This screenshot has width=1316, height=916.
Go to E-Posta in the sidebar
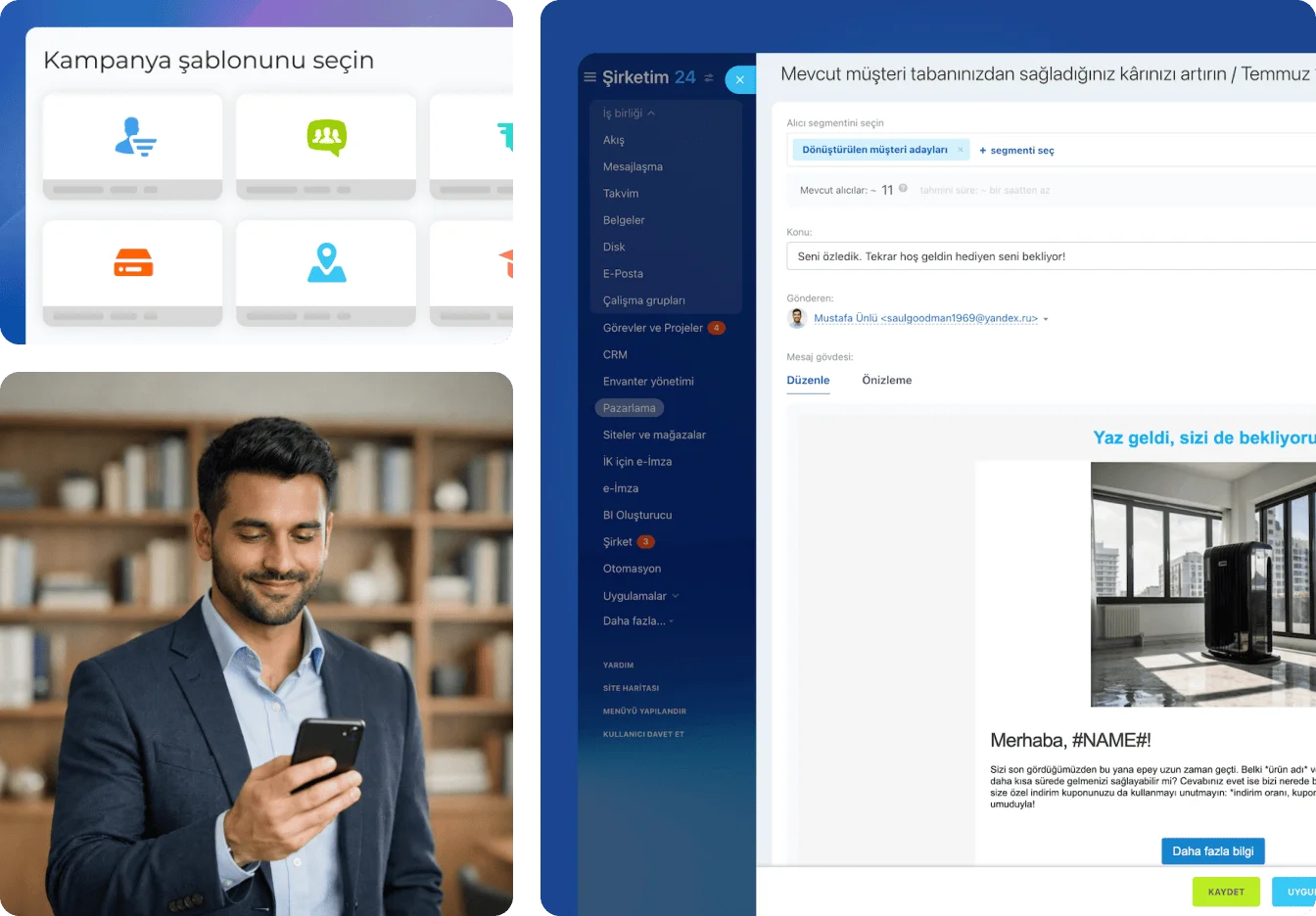click(x=623, y=274)
